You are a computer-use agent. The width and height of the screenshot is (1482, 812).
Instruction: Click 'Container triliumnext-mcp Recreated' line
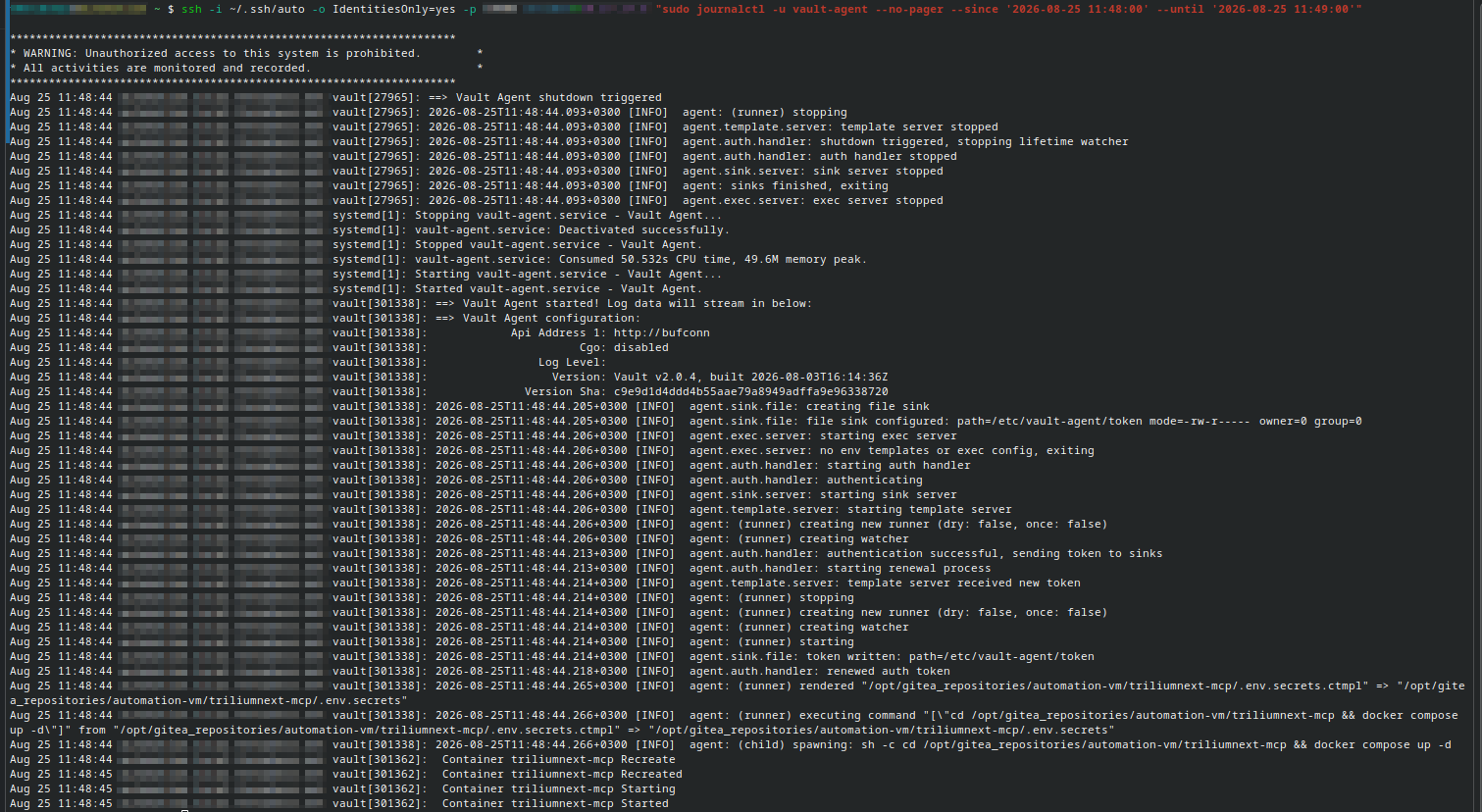[562, 774]
